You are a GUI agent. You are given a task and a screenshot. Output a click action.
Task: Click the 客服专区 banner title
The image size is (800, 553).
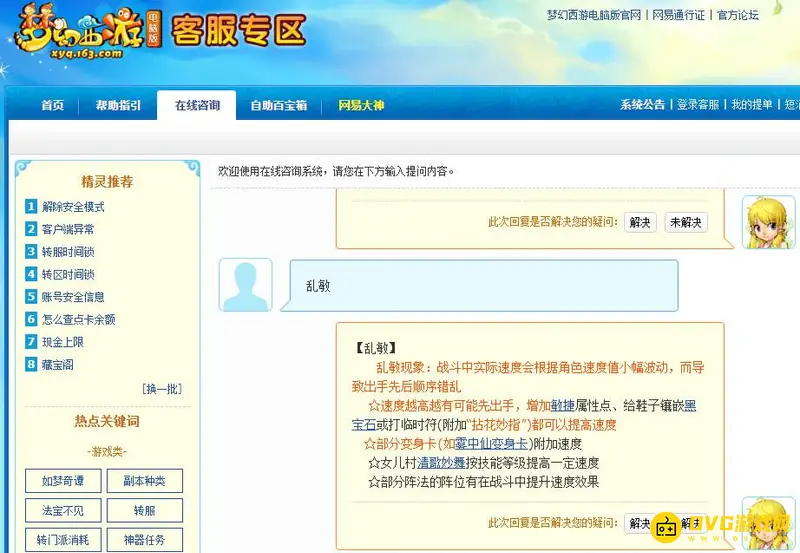[x=239, y=31]
